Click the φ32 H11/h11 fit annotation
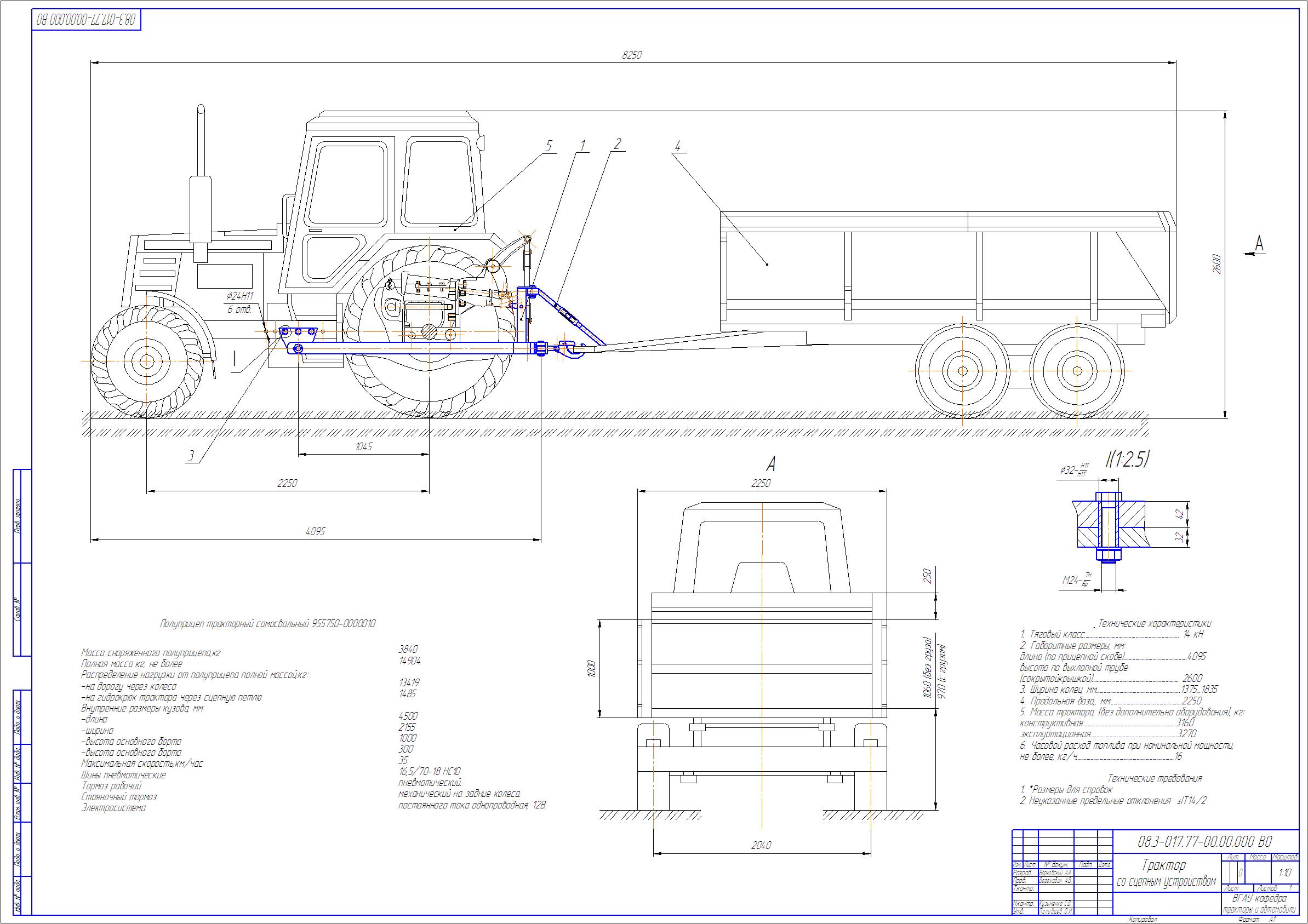The image size is (1308, 924). click(1075, 470)
